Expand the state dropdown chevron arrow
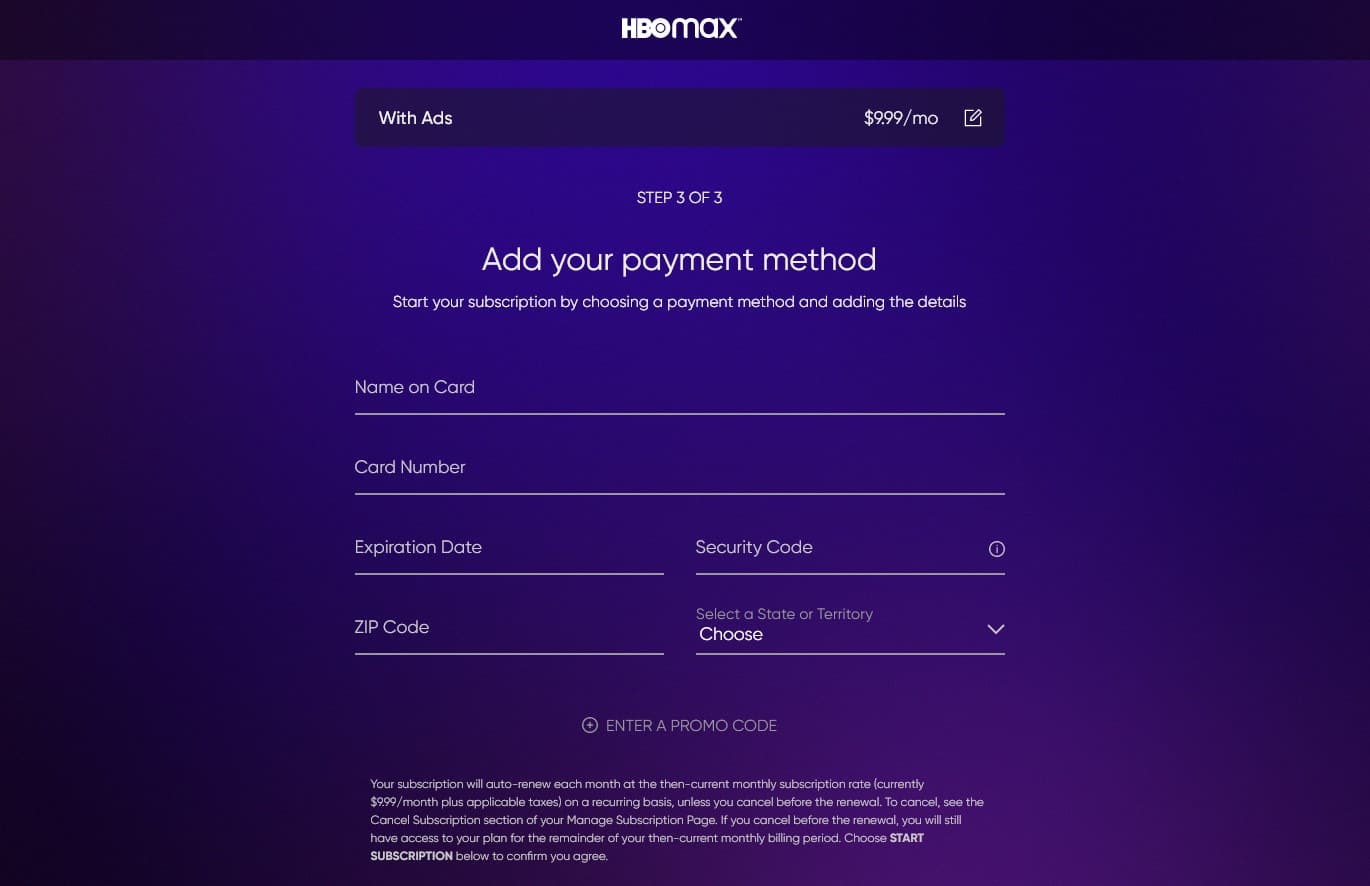This screenshot has height=886, width=1370. click(995, 629)
